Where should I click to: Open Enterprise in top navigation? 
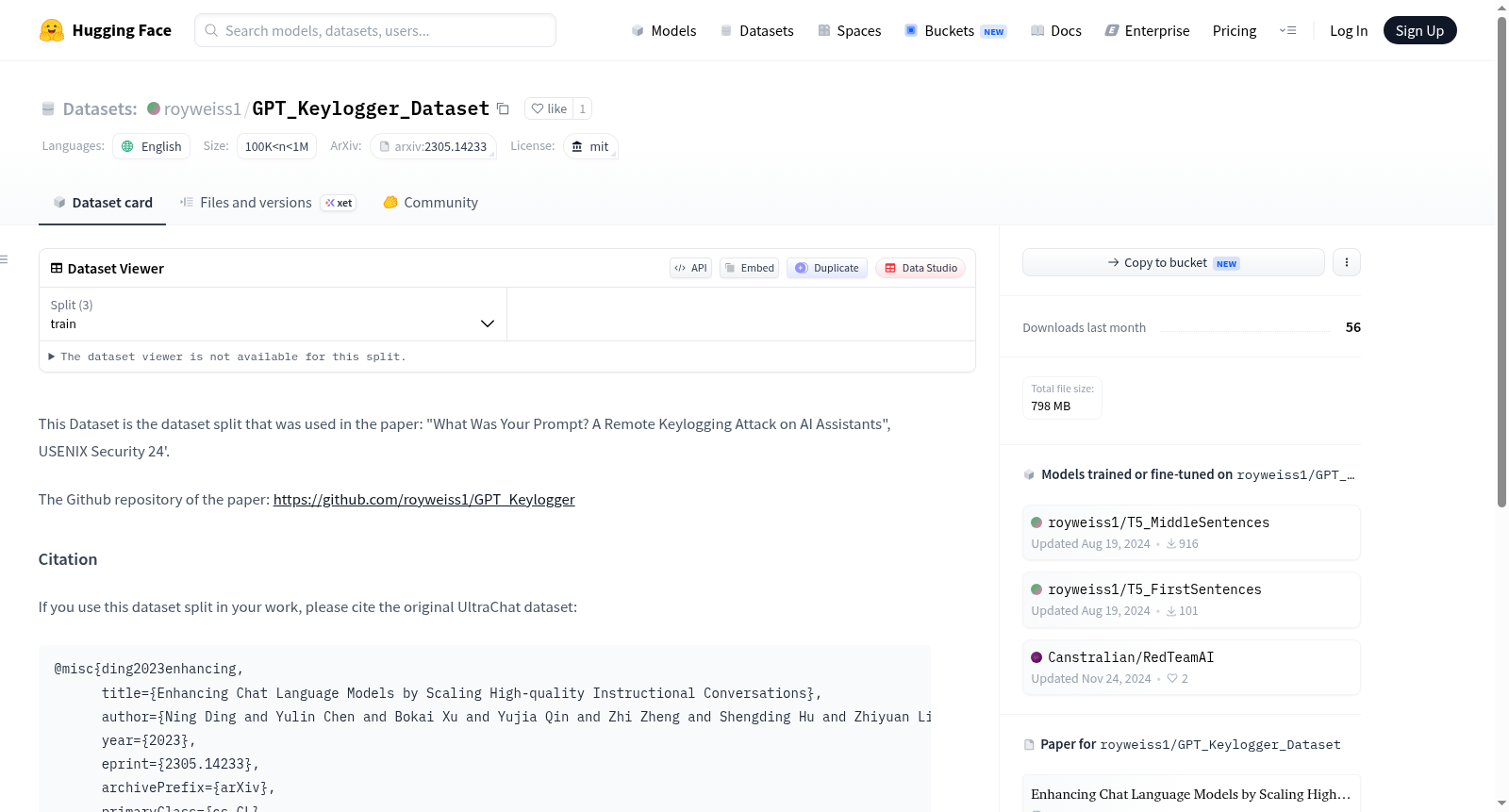click(1147, 30)
